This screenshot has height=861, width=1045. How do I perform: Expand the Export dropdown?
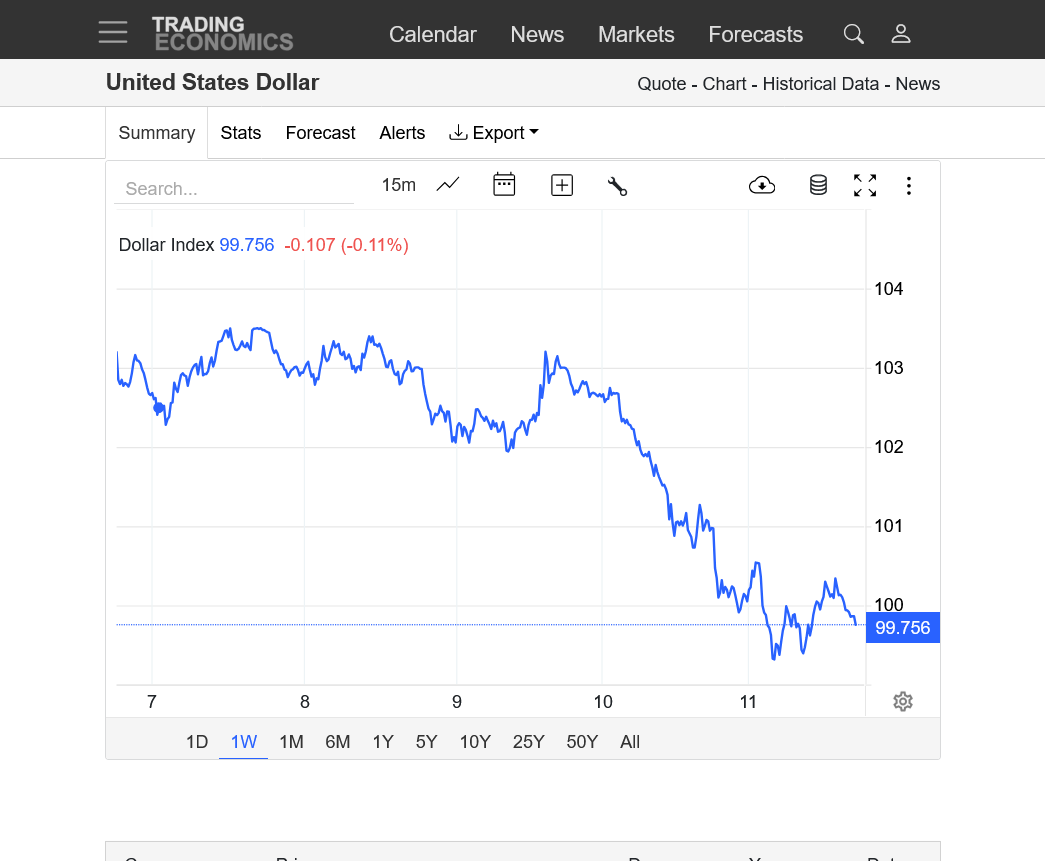494,133
